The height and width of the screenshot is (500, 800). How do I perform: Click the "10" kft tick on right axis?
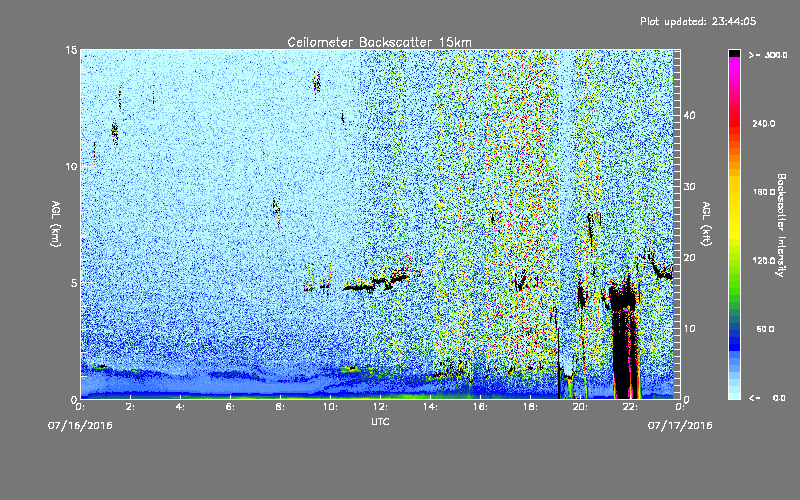(x=689, y=328)
